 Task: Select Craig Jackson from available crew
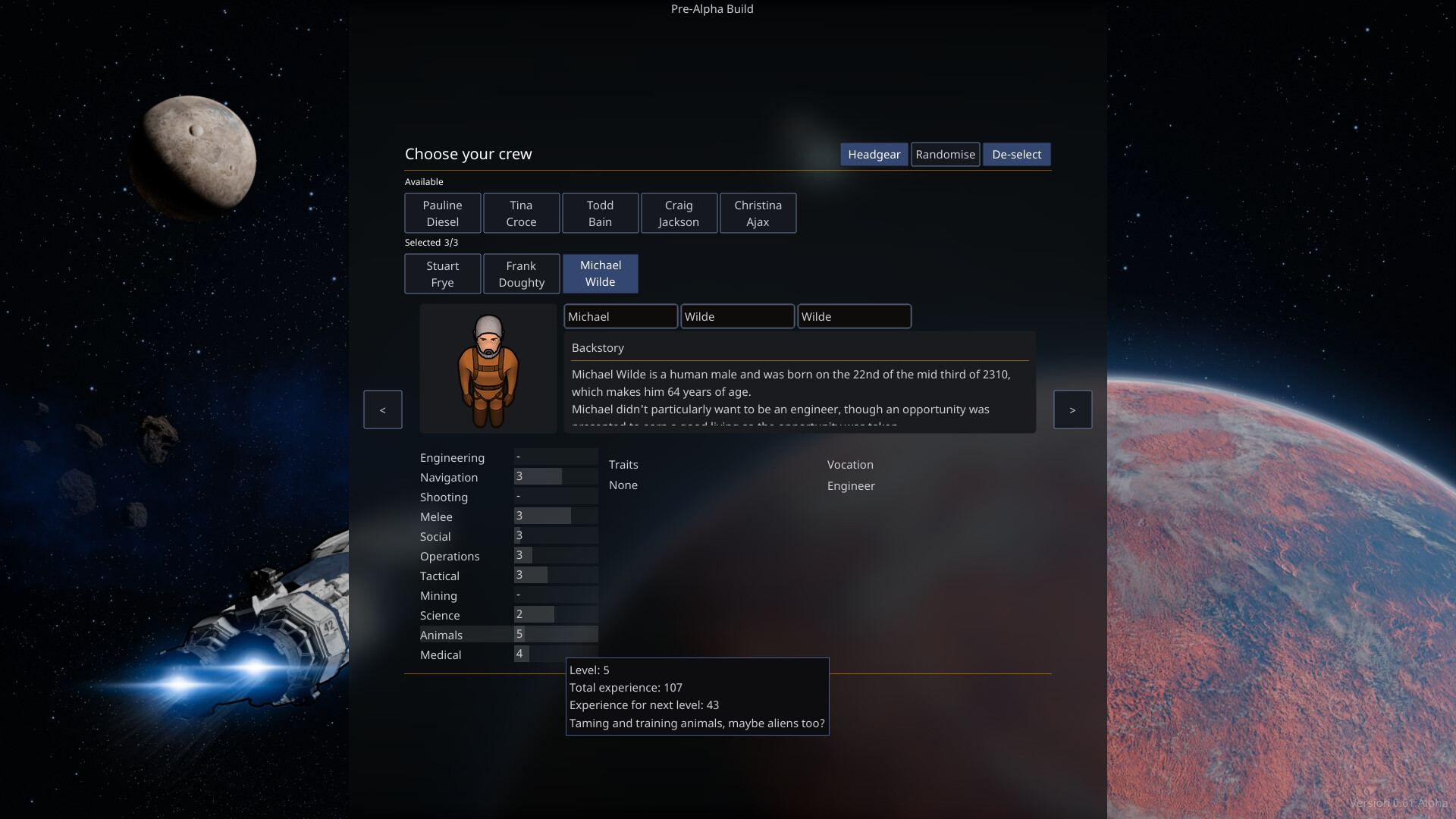coord(679,213)
